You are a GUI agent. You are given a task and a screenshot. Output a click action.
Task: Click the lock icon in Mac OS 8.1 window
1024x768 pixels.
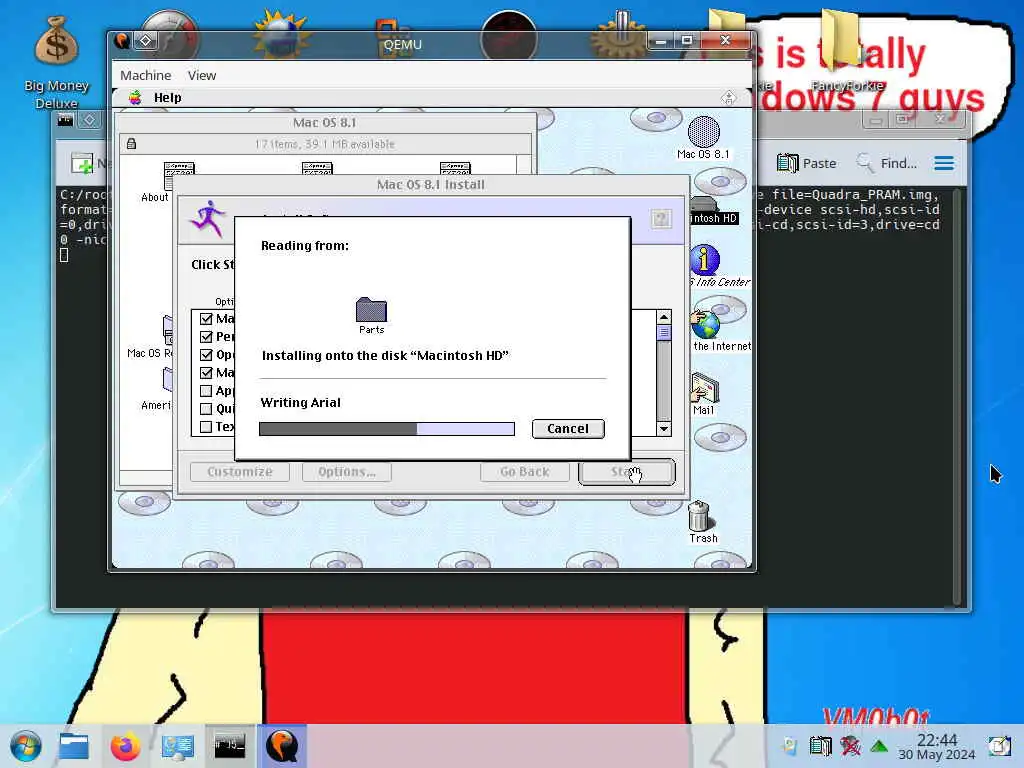pos(131,144)
